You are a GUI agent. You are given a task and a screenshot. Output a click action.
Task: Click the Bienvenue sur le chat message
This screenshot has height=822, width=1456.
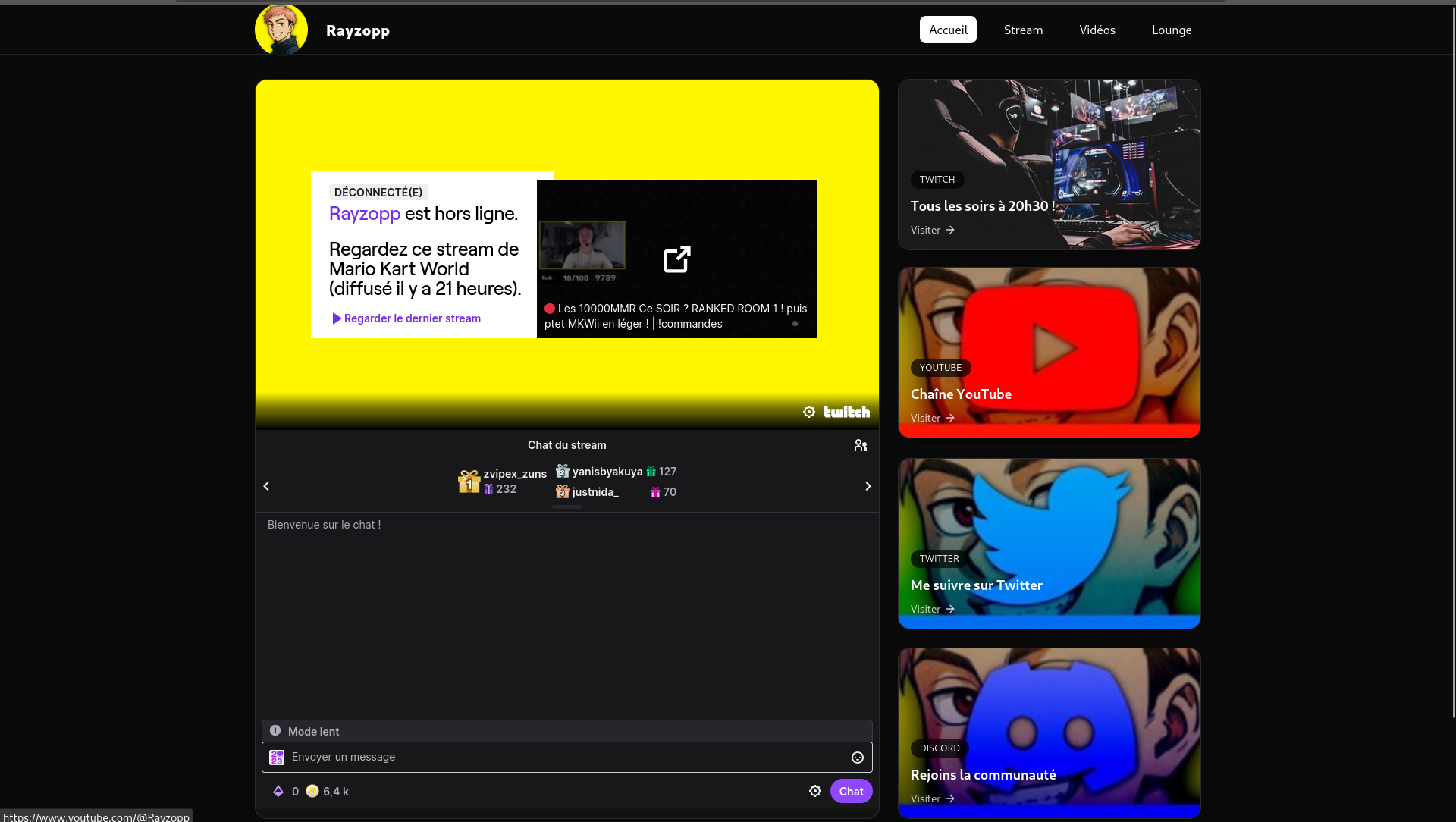(325, 525)
